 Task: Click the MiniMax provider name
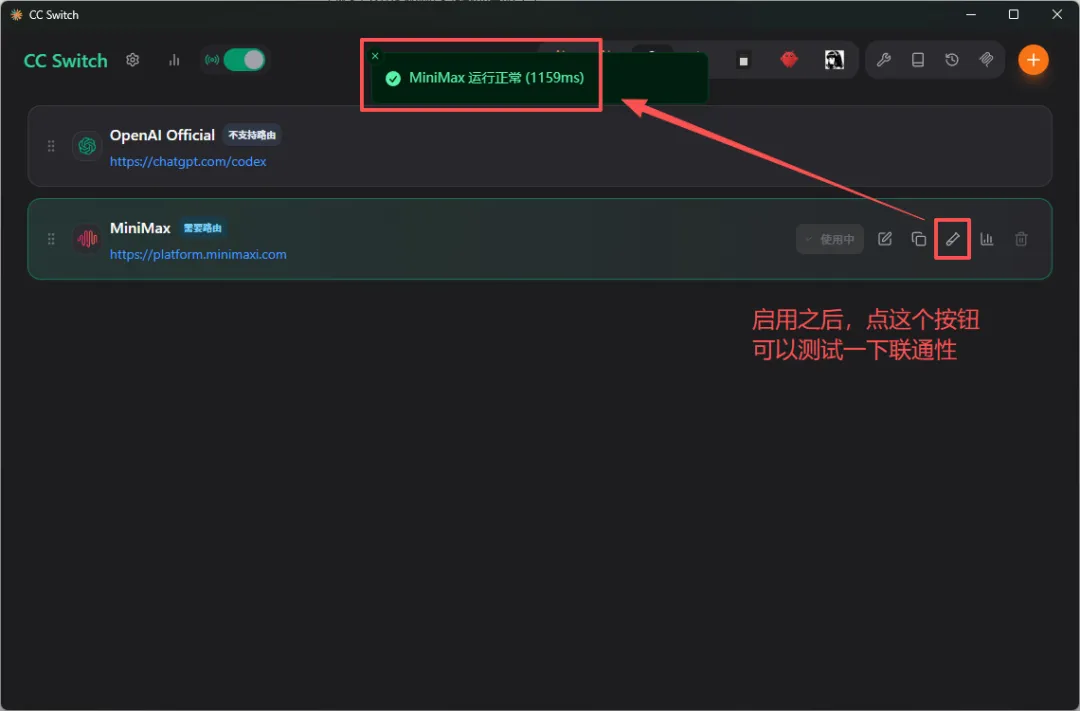141,228
